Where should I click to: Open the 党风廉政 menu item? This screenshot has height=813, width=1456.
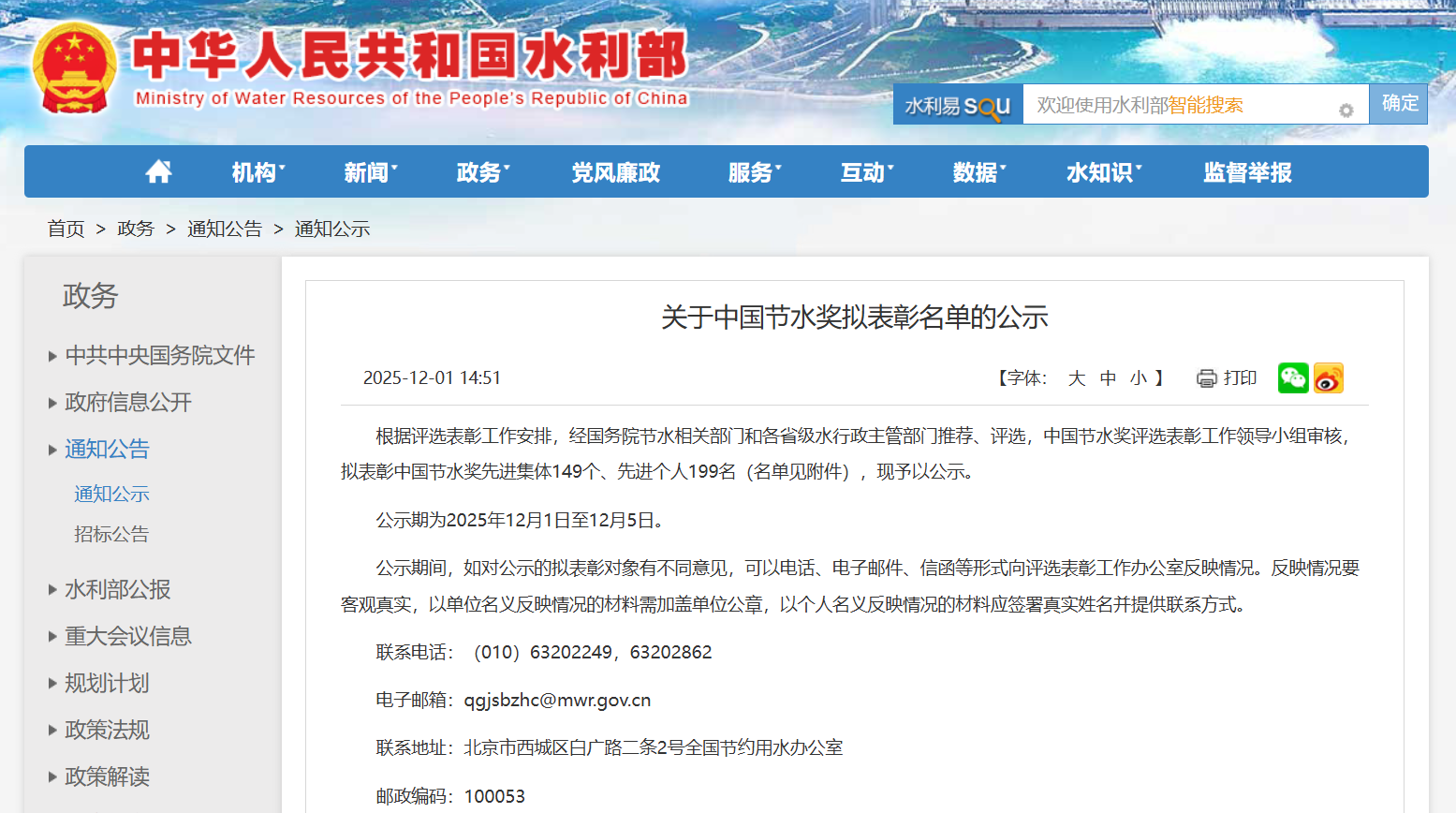click(x=614, y=170)
